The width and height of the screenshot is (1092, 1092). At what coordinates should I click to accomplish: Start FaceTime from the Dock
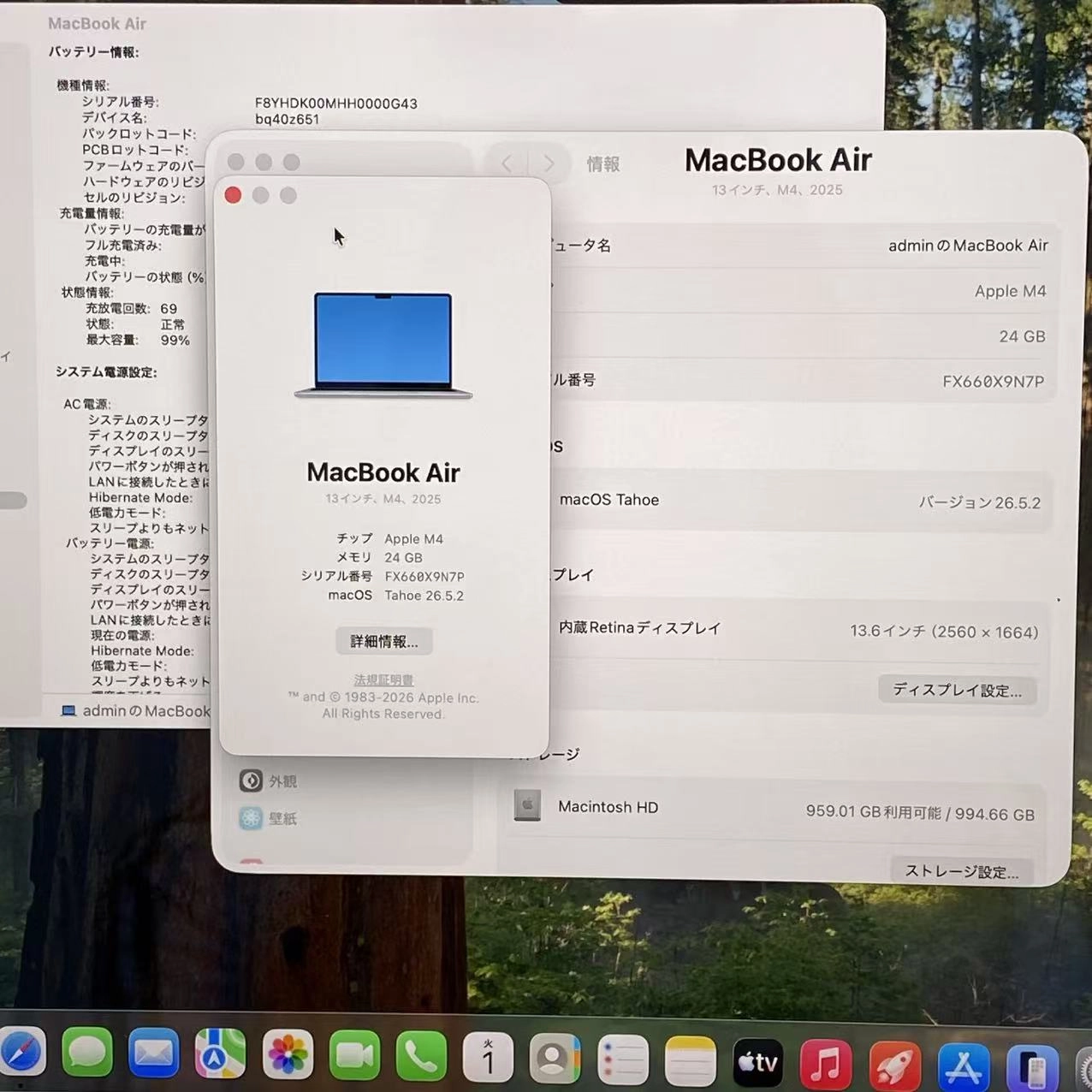pyautogui.click(x=354, y=1056)
